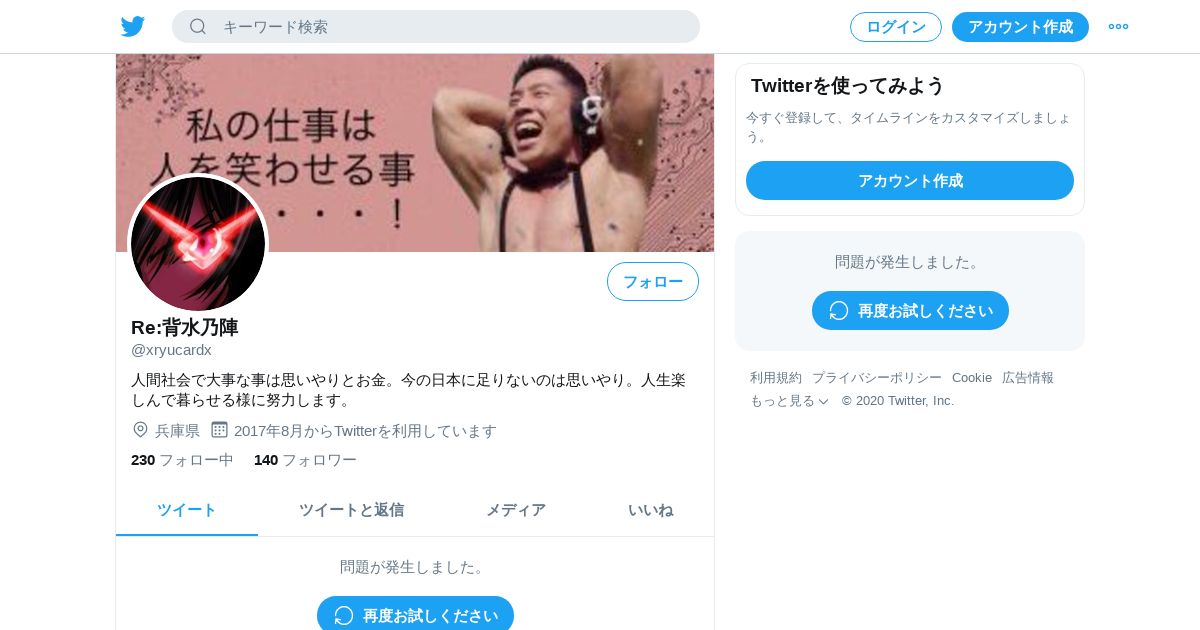The height and width of the screenshot is (630, 1200).
Task: Open the 140 フォロワー followers link
Action: 305,460
